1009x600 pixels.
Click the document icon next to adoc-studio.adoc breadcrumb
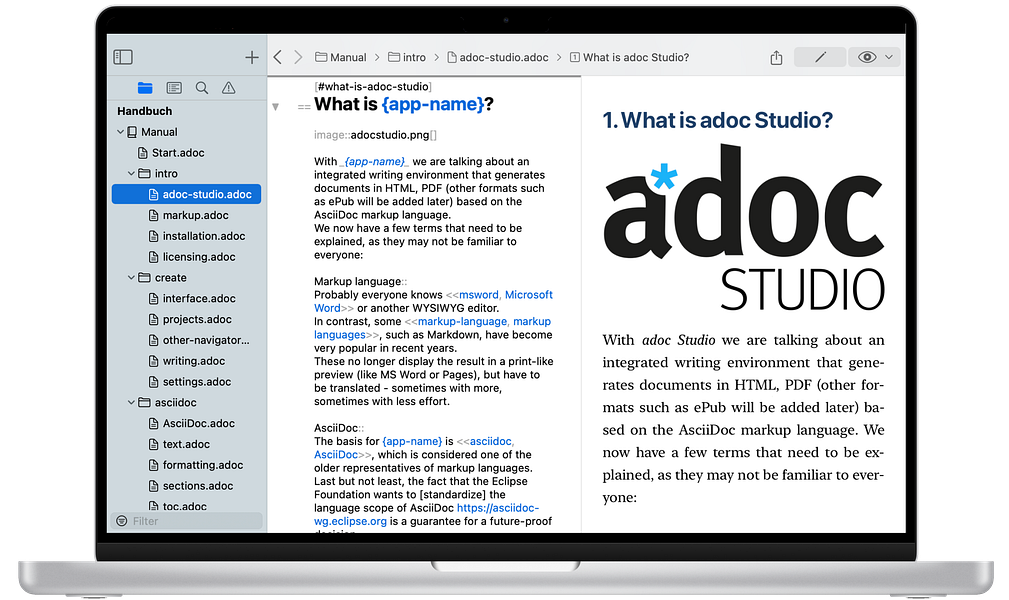(453, 57)
